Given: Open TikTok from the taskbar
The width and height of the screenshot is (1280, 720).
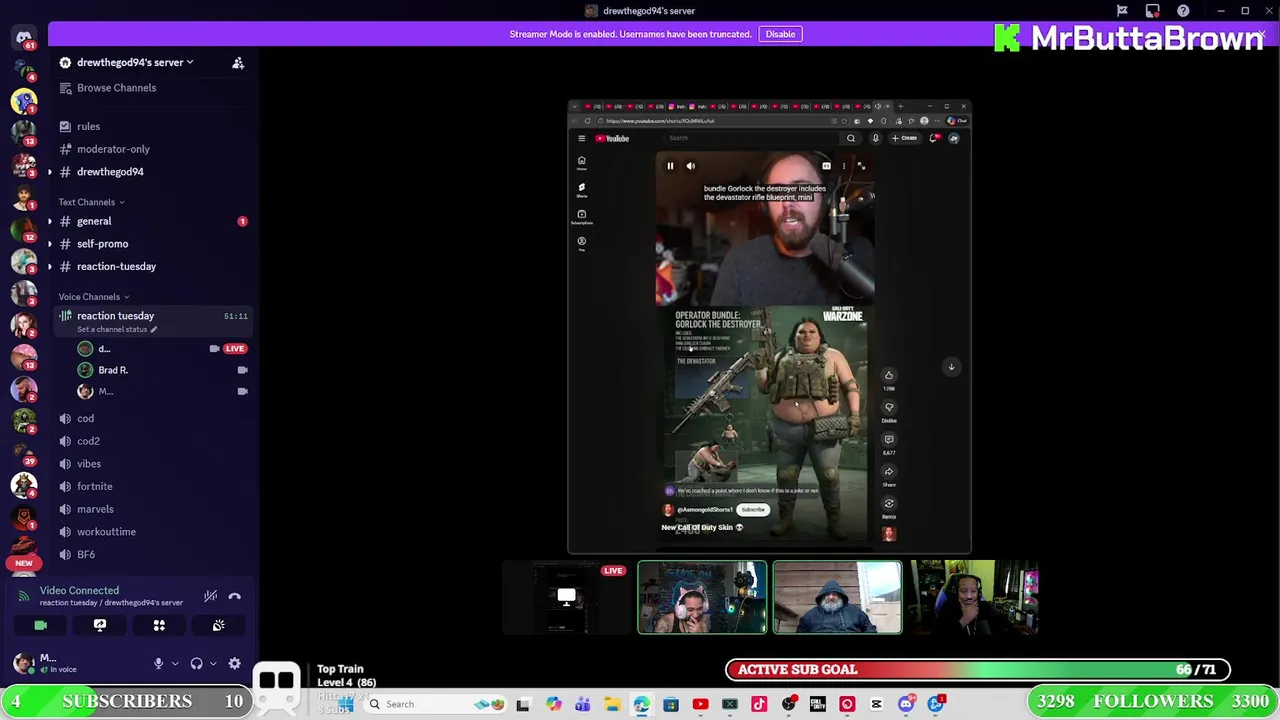Looking at the screenshot, I should coord(759,704).
